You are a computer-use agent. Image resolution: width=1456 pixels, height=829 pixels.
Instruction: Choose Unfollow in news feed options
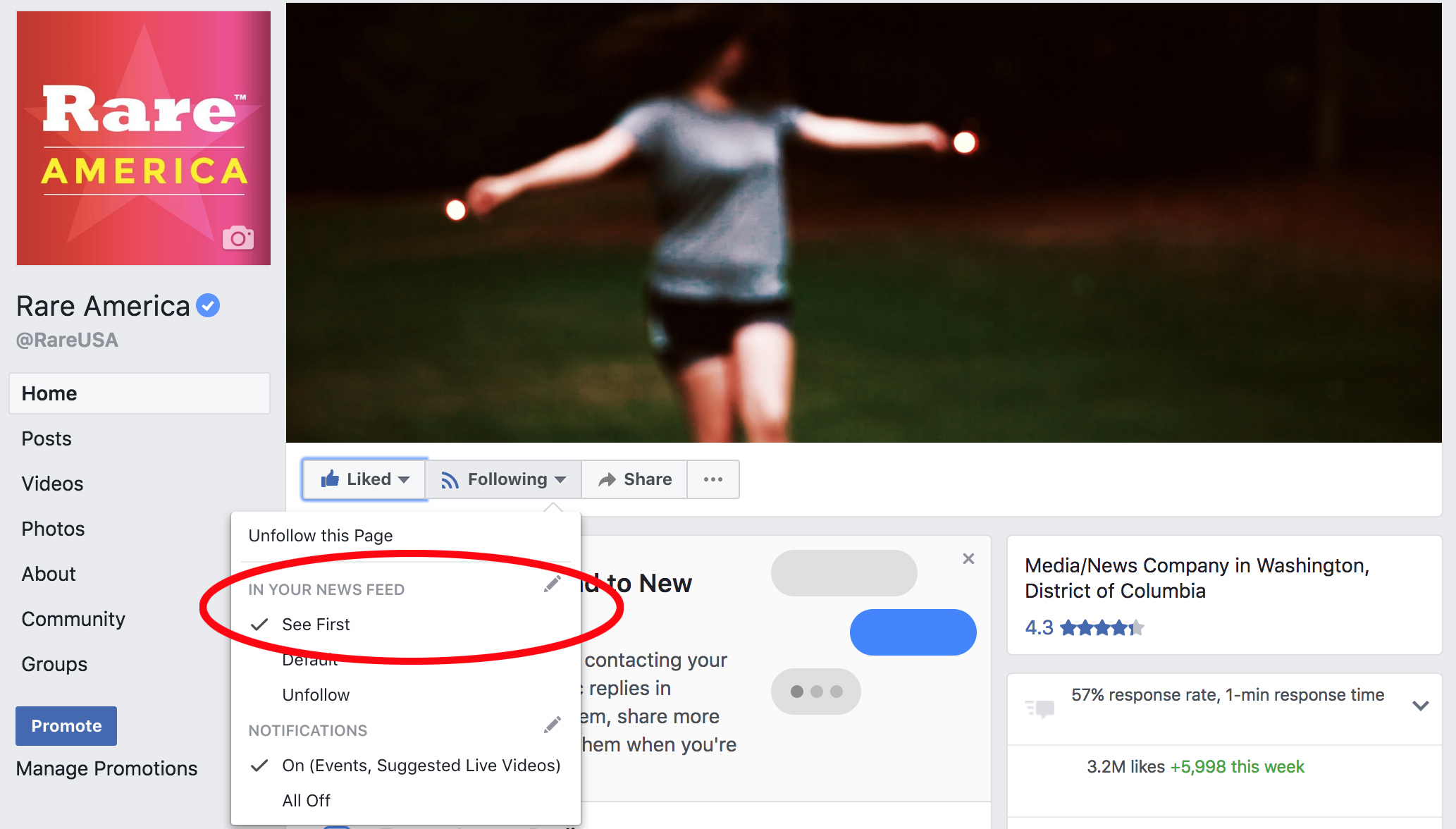coord(316,695)
